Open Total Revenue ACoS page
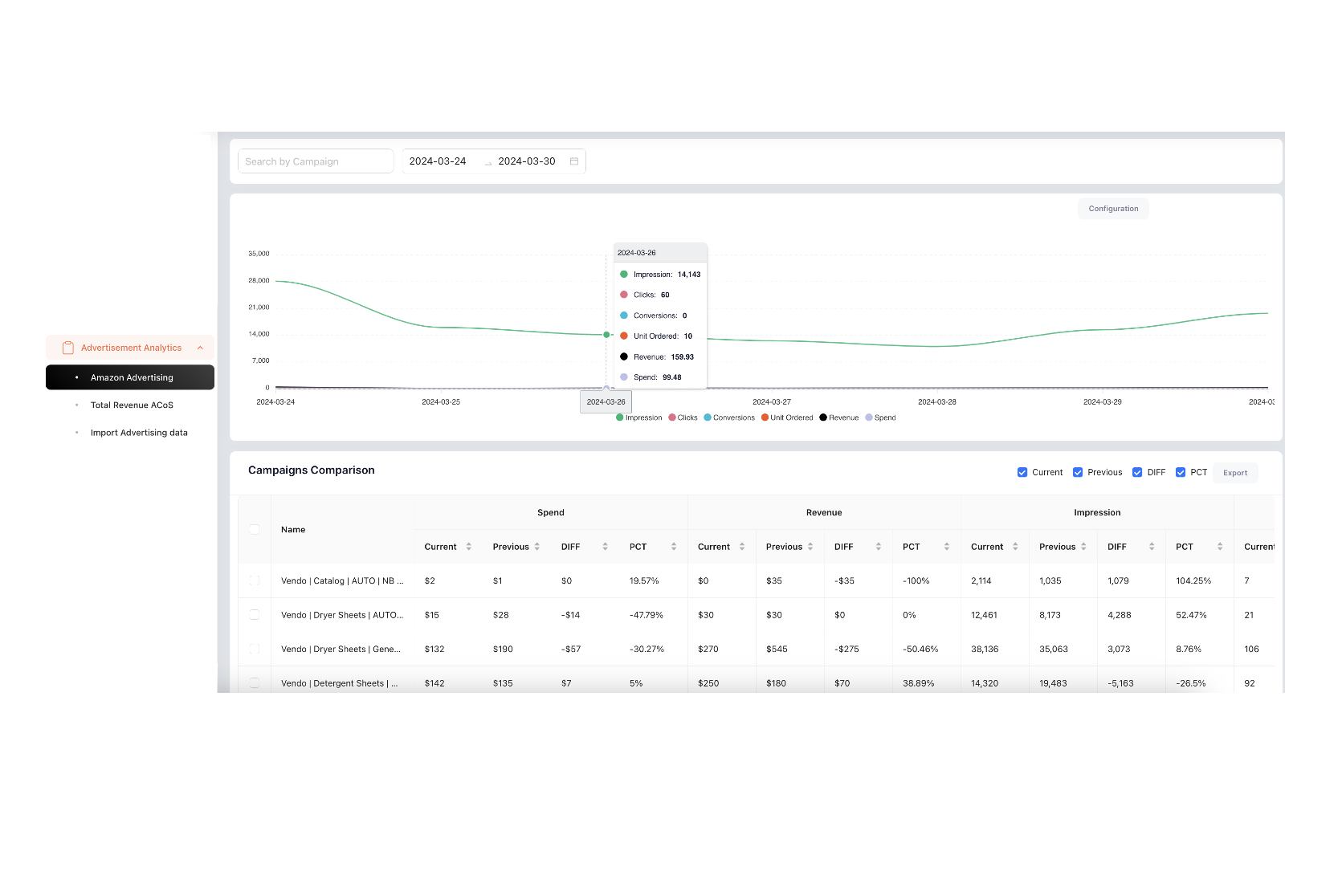1338x896 pixels. (132, 405)
